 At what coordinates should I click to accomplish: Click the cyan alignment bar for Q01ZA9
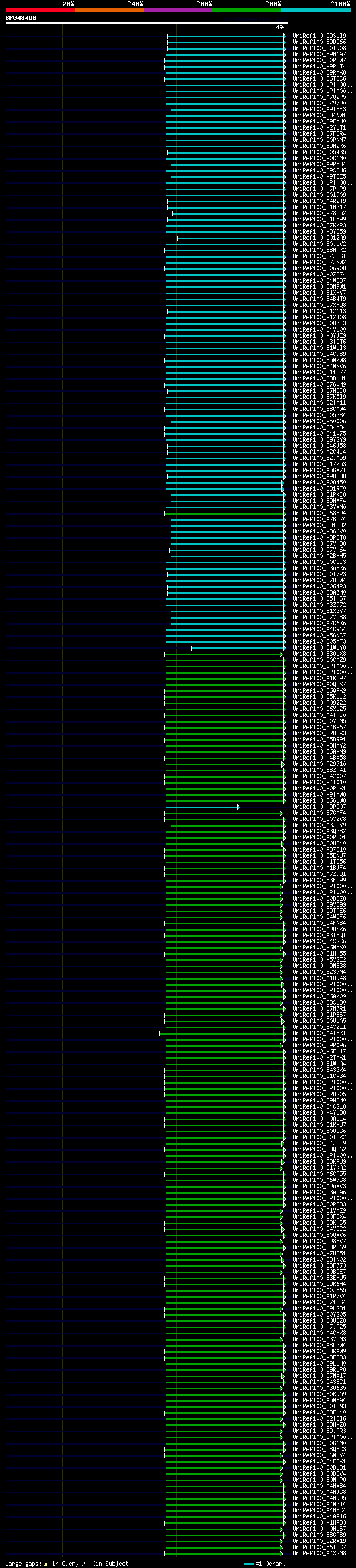click(231, 238)
